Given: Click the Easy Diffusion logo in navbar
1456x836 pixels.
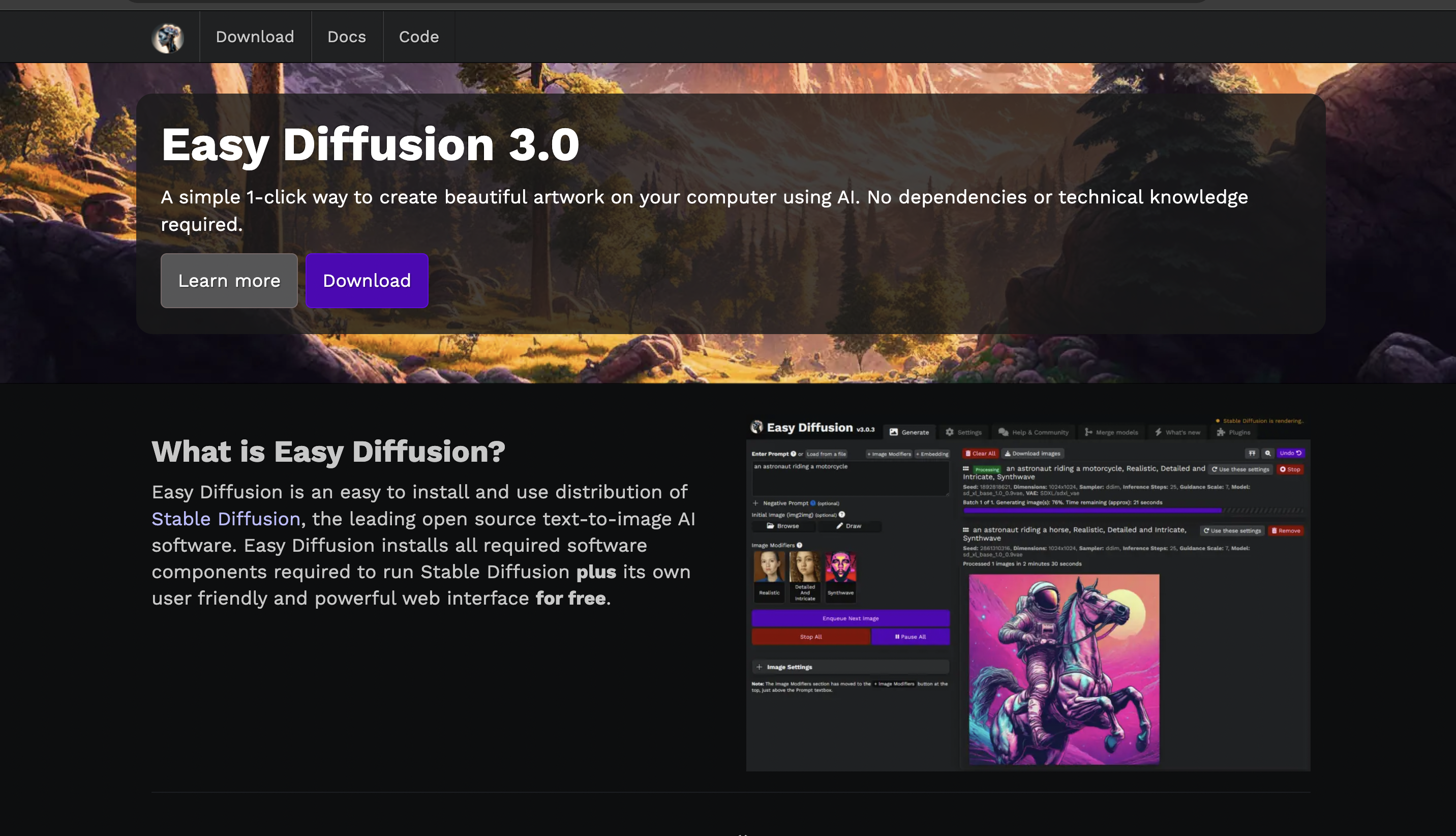Looking at the screenshot, I should point(168,38).
